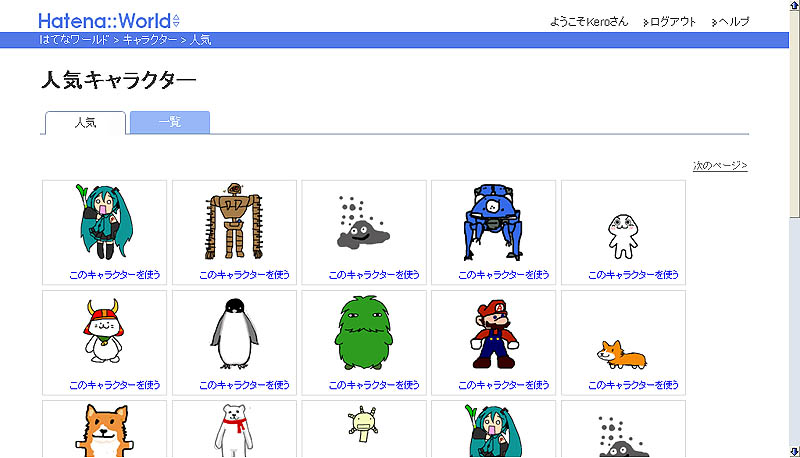Choose the Hatsune Miku character in bottom row
Screen dimensions: 800x458
493,430
